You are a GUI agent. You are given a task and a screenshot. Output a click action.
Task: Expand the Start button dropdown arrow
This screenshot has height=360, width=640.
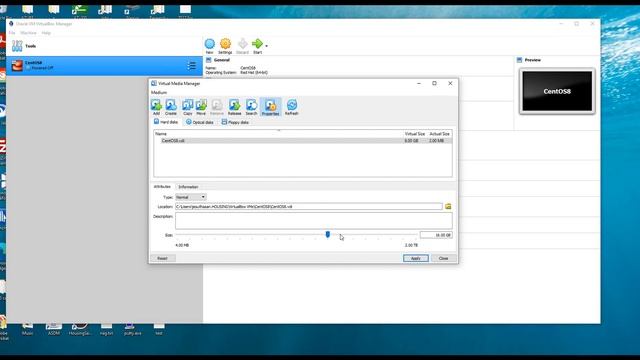267,46
